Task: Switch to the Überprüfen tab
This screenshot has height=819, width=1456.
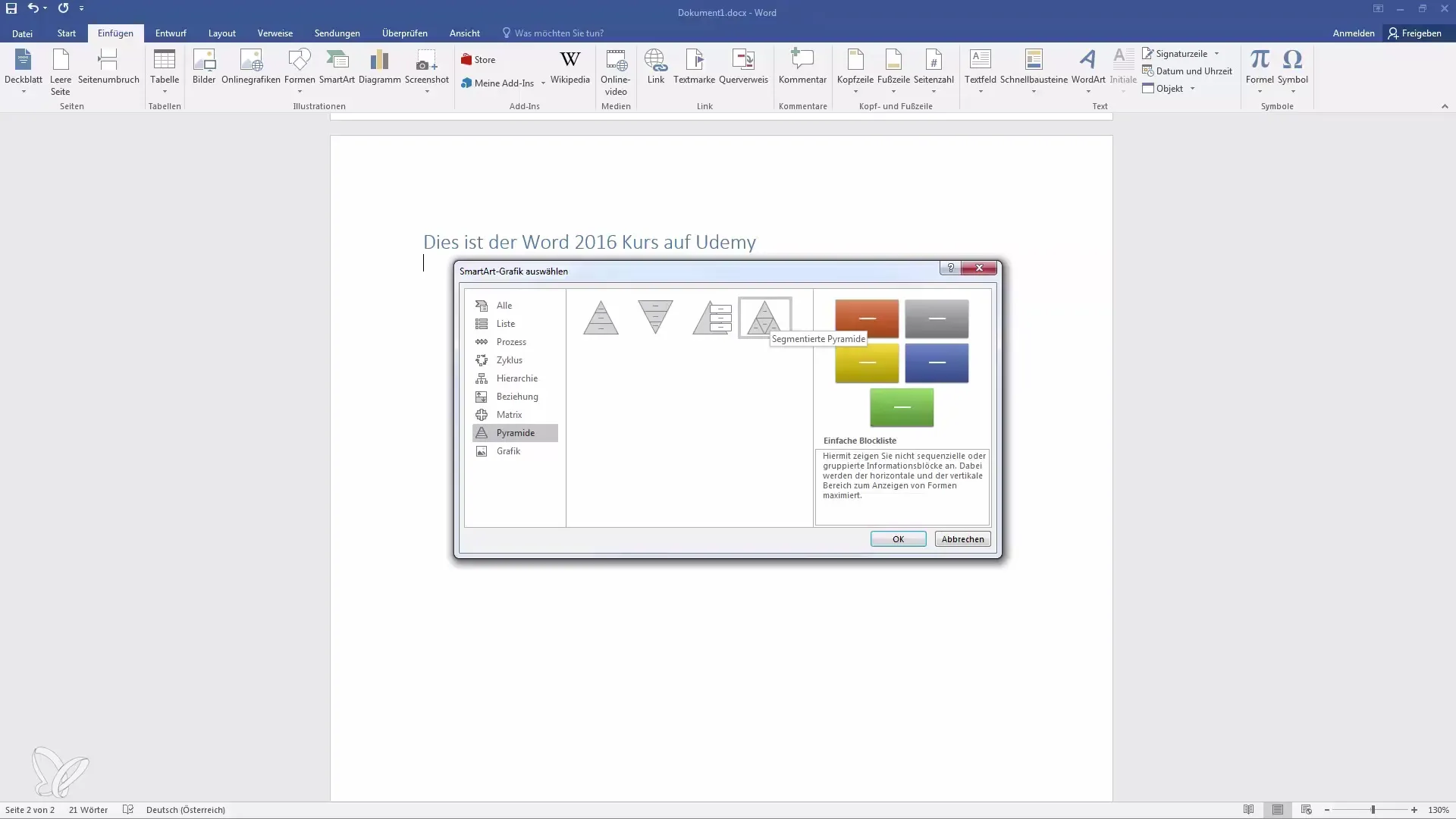Action: [x=405, y=33]
